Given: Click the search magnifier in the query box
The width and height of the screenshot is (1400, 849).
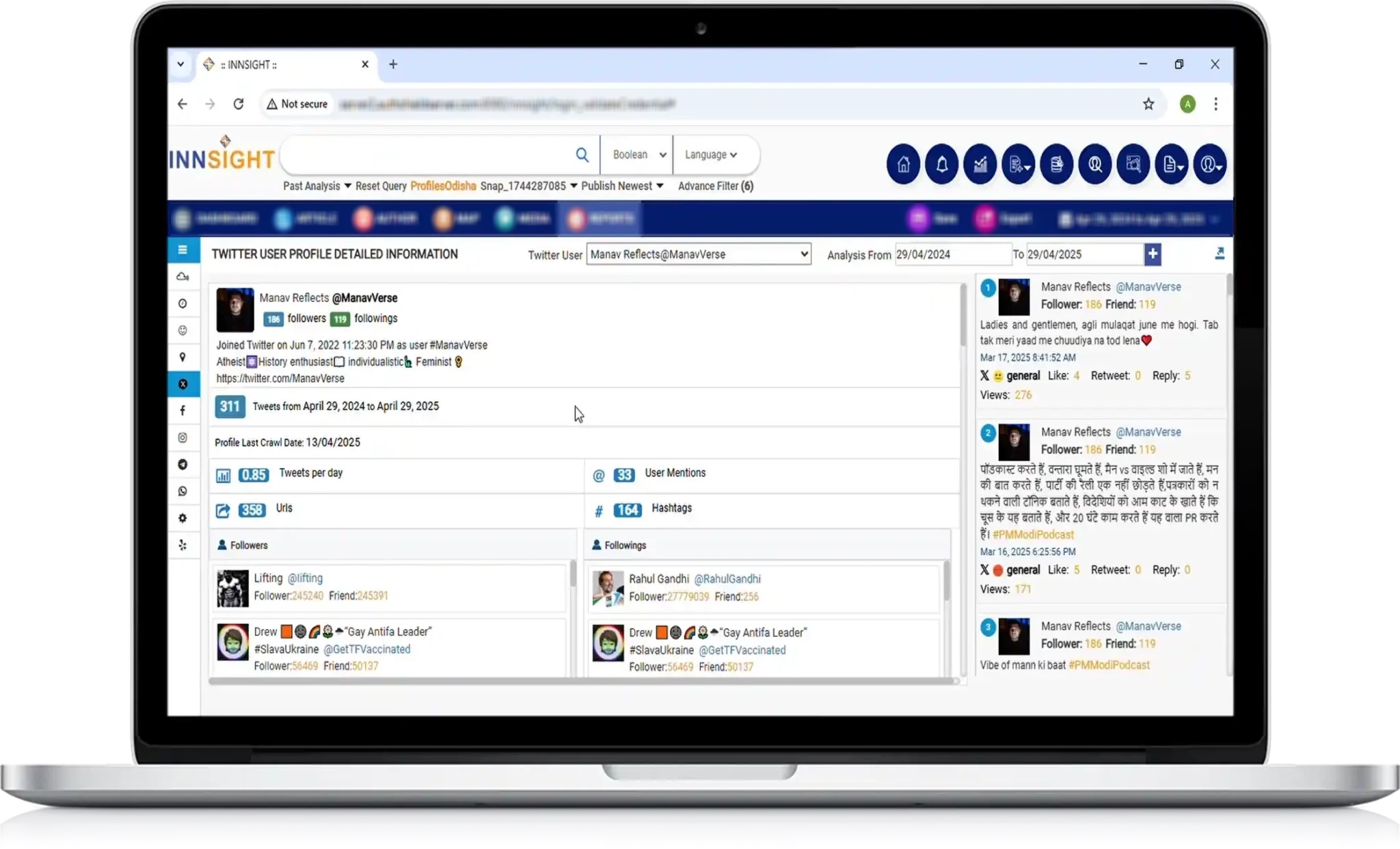Looking at the screenshot, I should (x=582, y=155).
